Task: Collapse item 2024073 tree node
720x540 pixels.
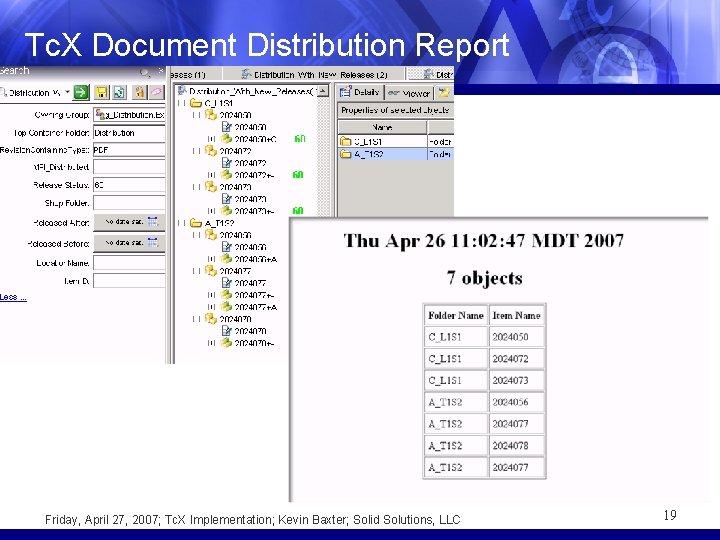Action: 197,187
